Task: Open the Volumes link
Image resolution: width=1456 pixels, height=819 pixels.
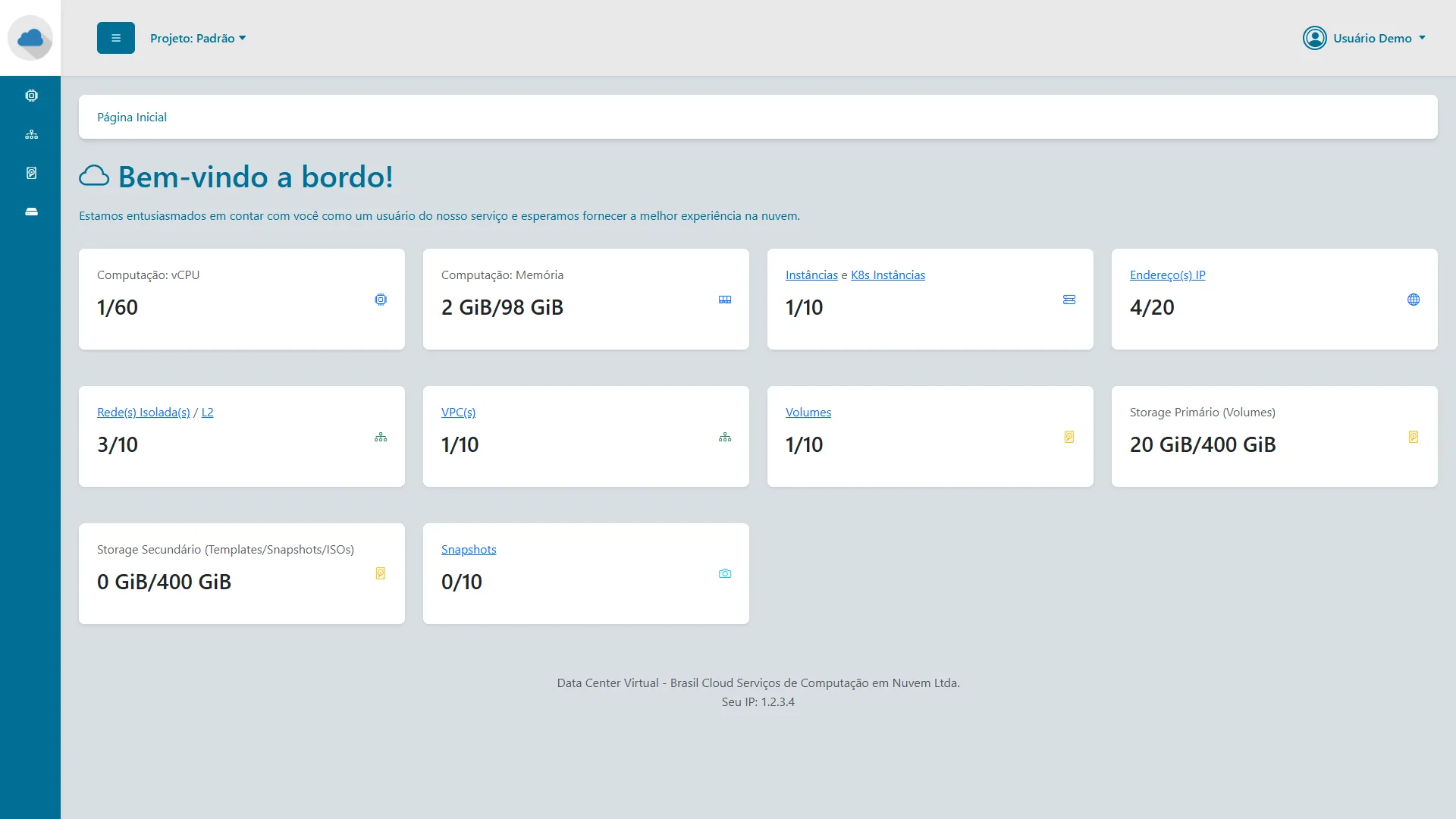Action: pyautogui.click(x=808, y=412)
